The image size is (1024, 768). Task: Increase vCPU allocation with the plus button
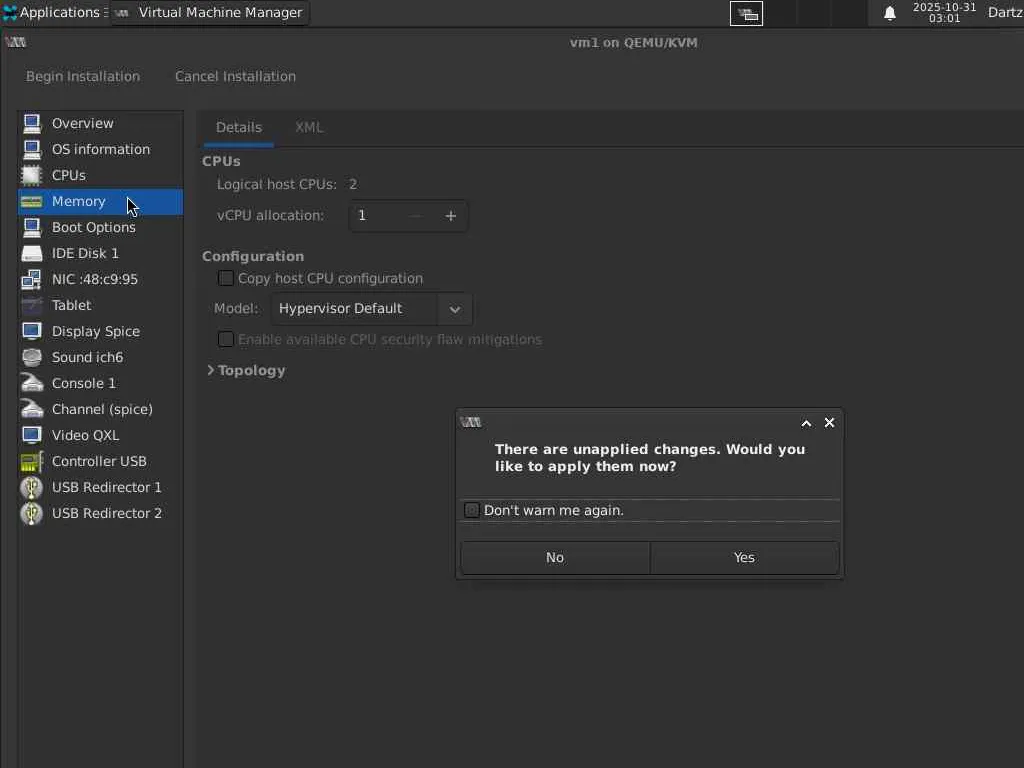tap(450, 215)
